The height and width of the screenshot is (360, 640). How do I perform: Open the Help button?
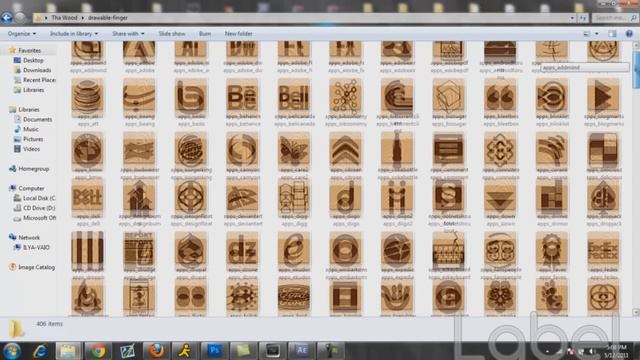(629, 34)
